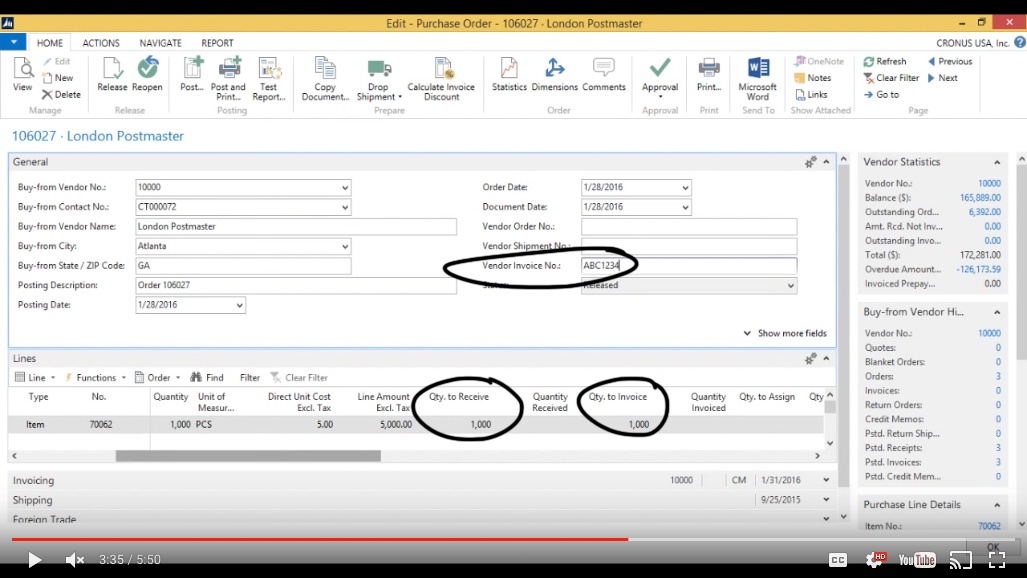Screen dimensions: 1027x578
Task: Open OneNote attachment
Action: [819, 61]
